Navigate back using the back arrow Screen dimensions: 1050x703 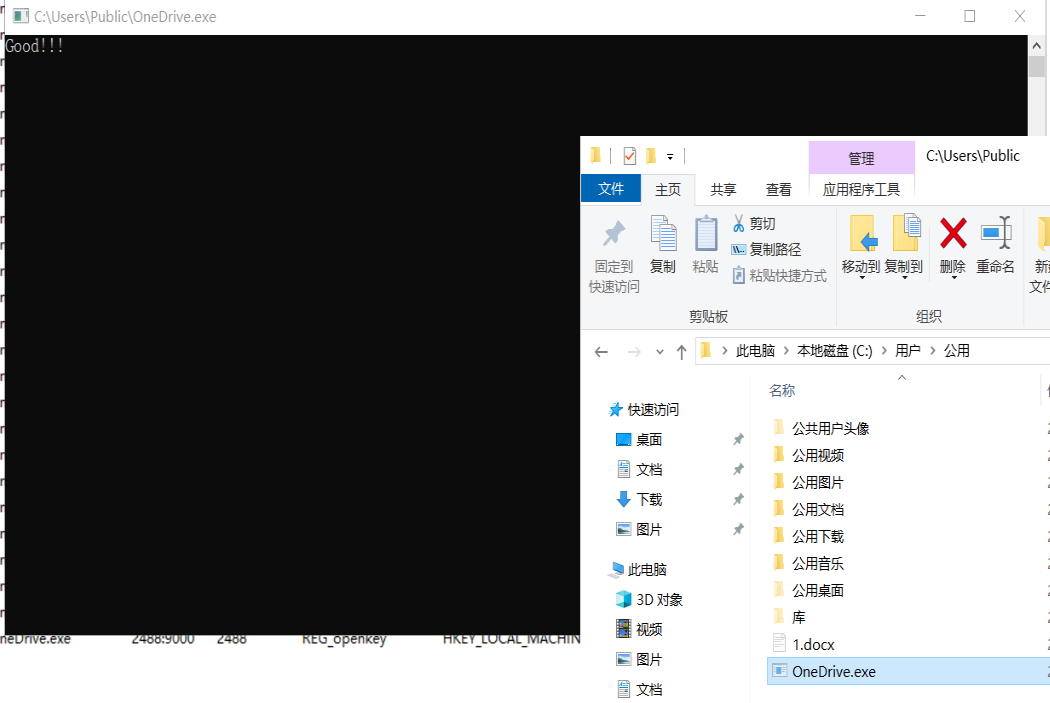[x=601, y=351]
